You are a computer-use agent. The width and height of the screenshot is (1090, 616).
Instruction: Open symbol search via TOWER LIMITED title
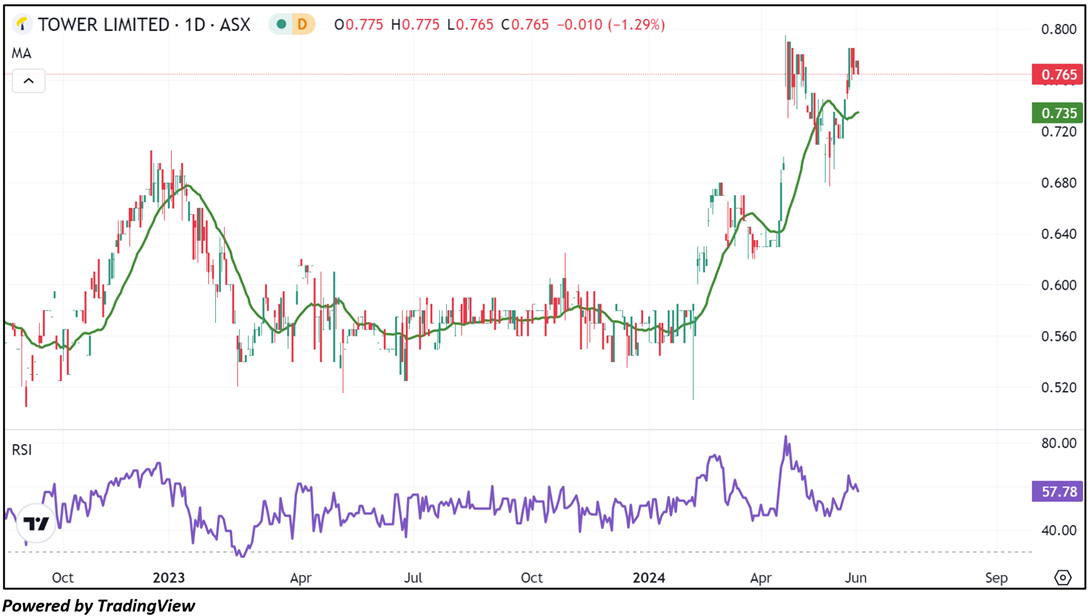coord(144,25)
